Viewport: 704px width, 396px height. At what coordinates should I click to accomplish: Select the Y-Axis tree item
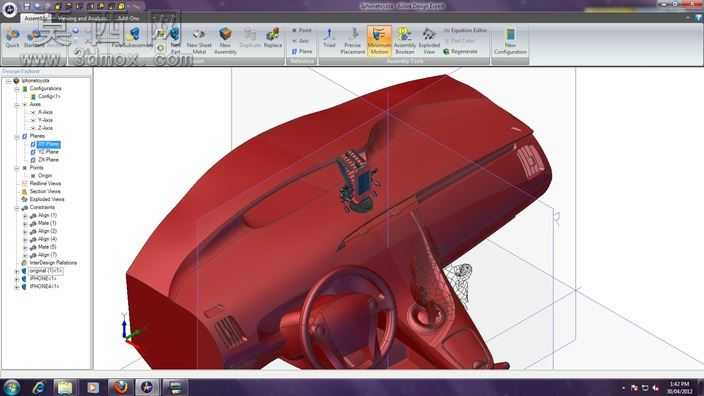click(45, 120)
